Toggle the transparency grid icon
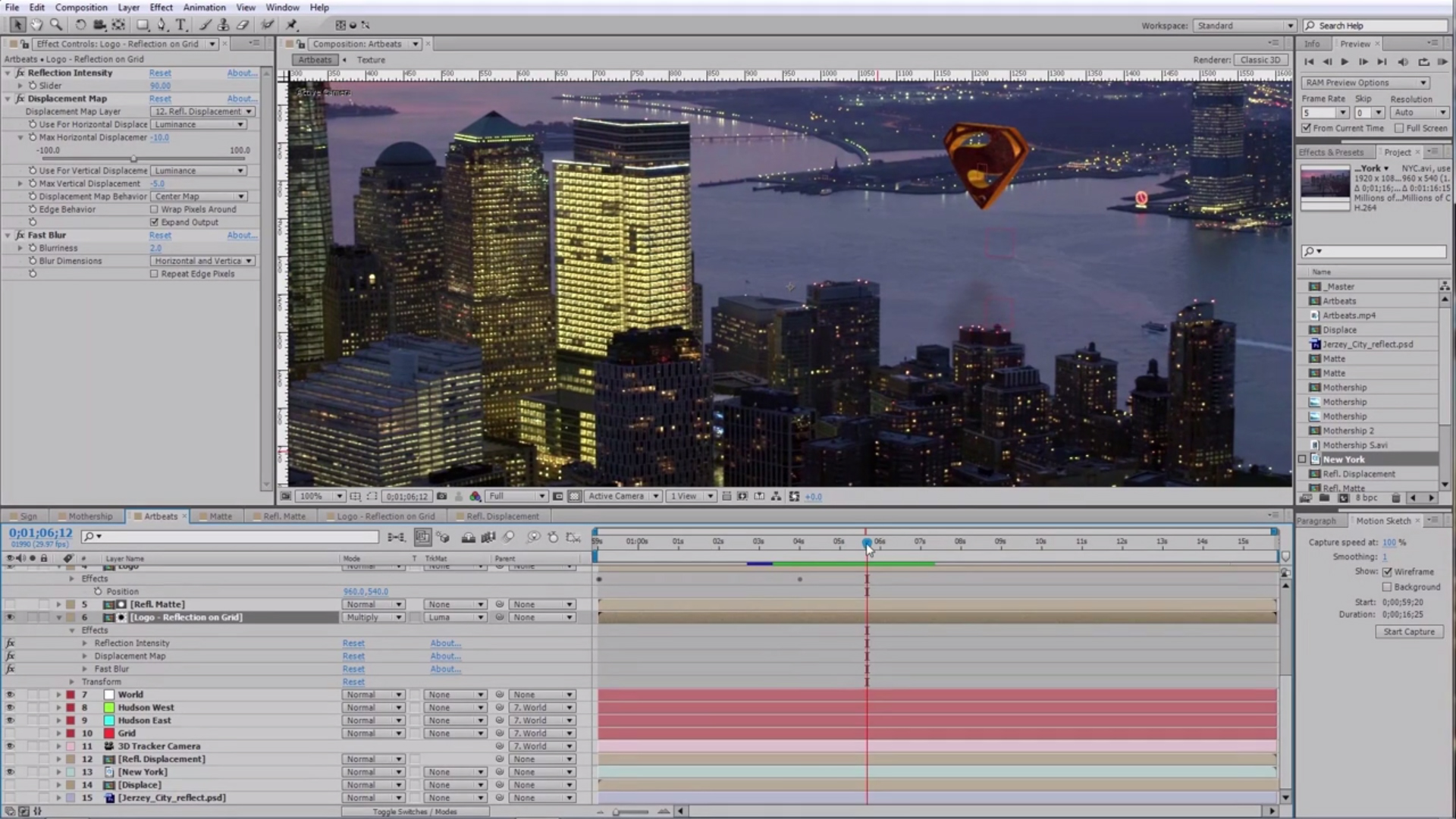 click(574, 497)
